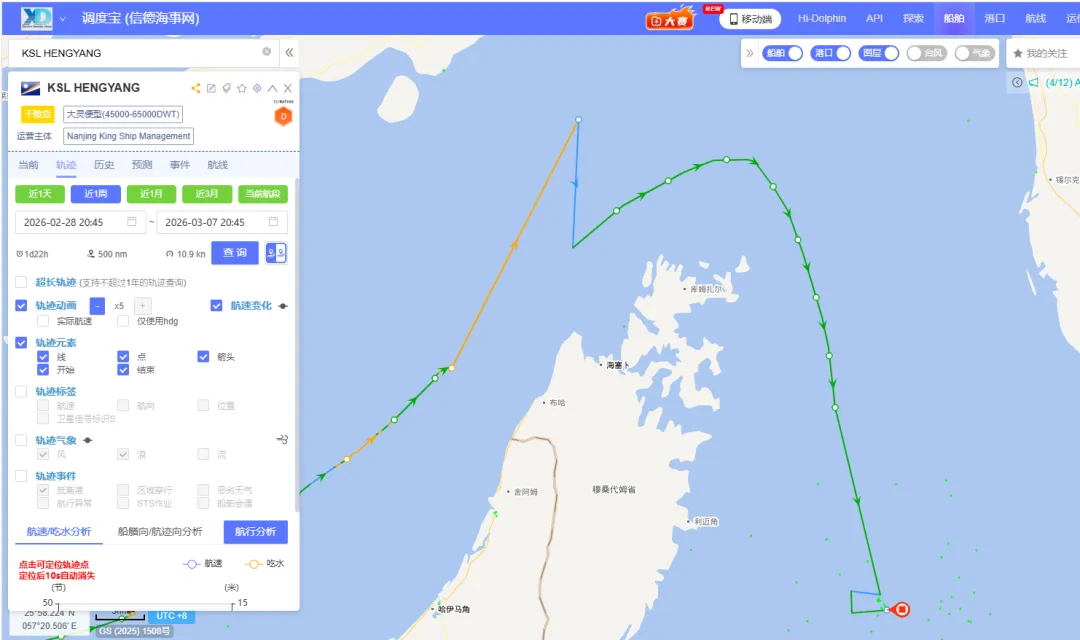Switch to the 历史 tab
The width and height of the screenshot is (1080, 640).
coord(104,165)
